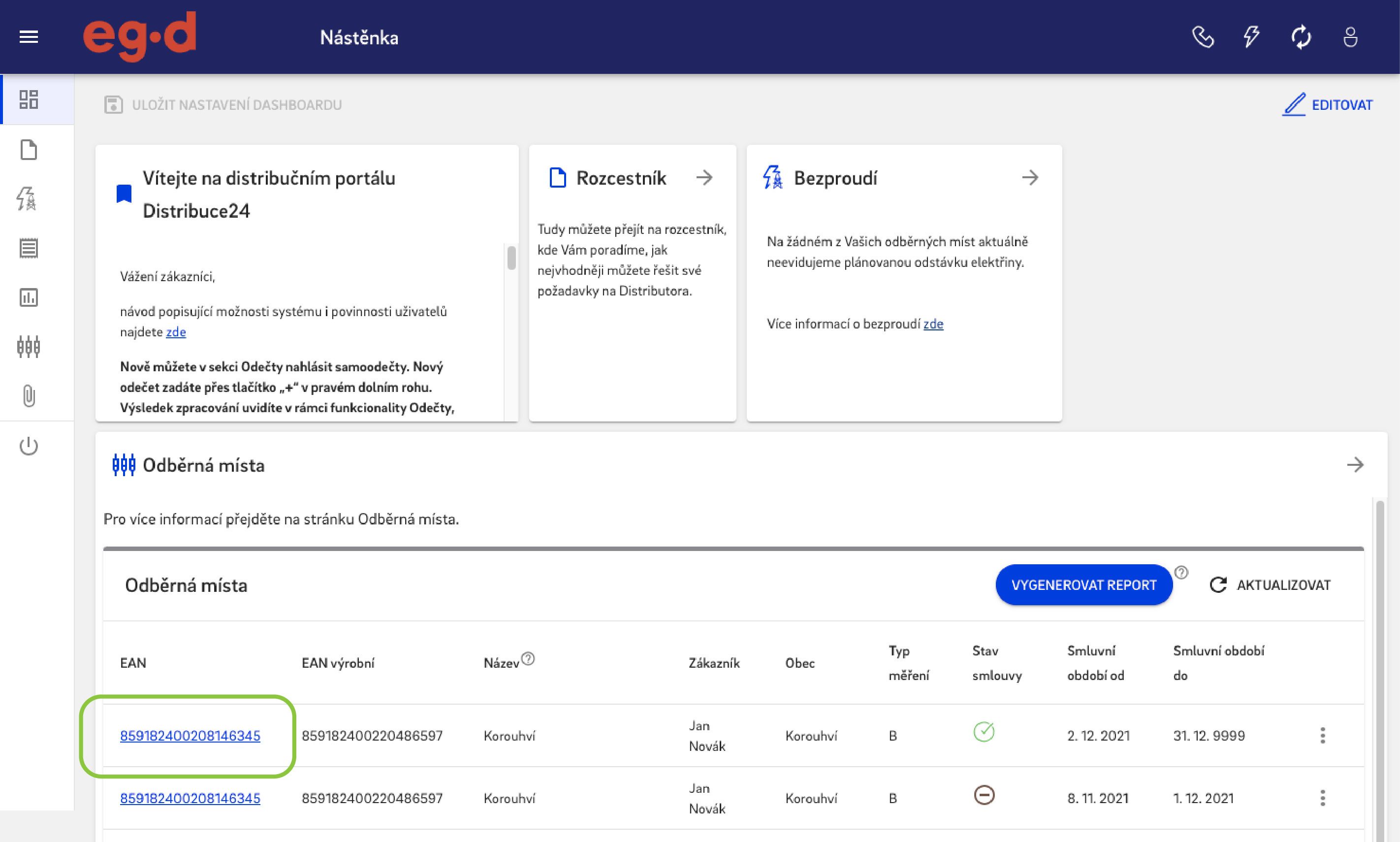Click the Obec column header

(x=800, y=663)
